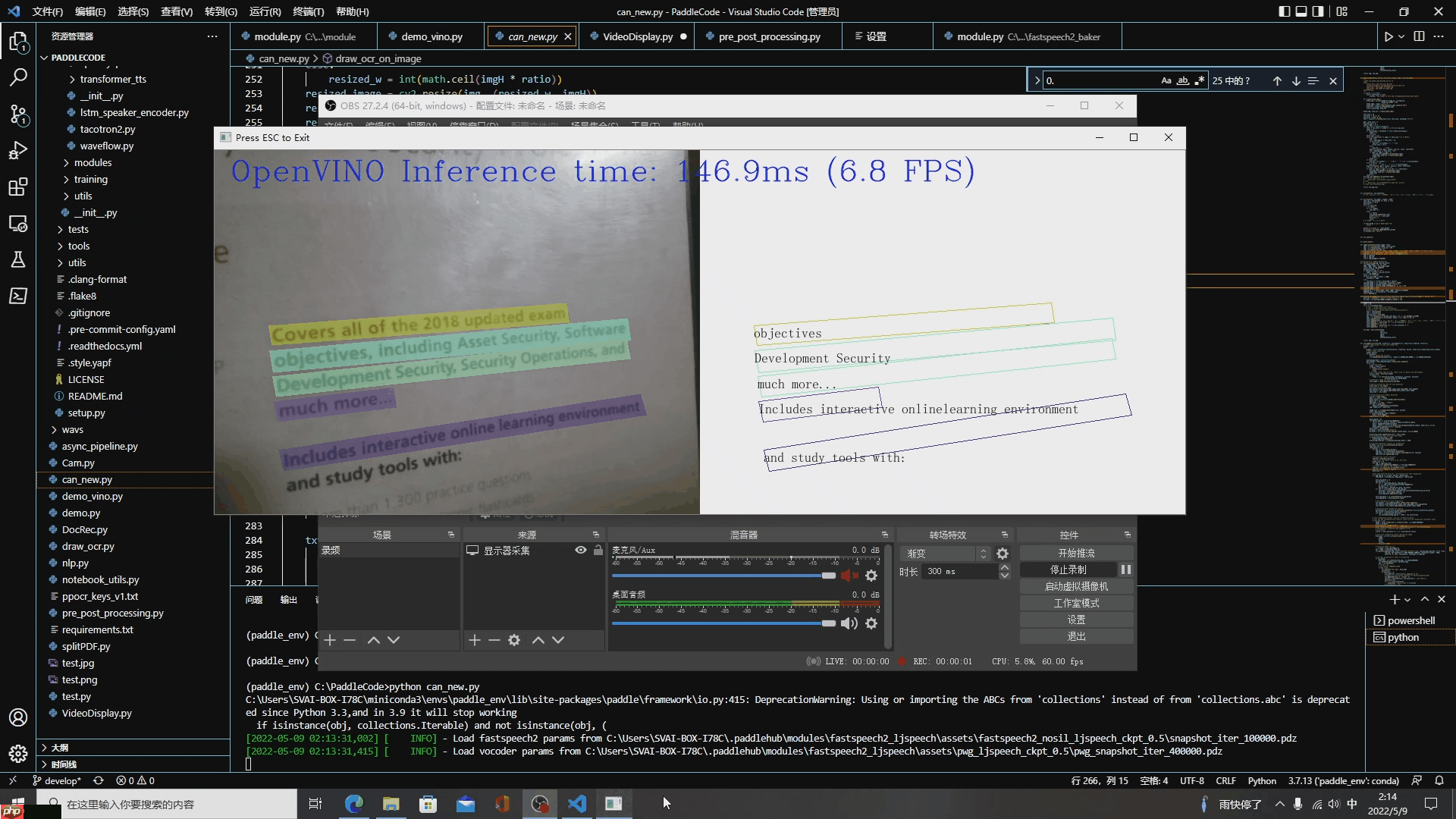Mute the 桌面音频 speaker

click(x=849, y=623)
